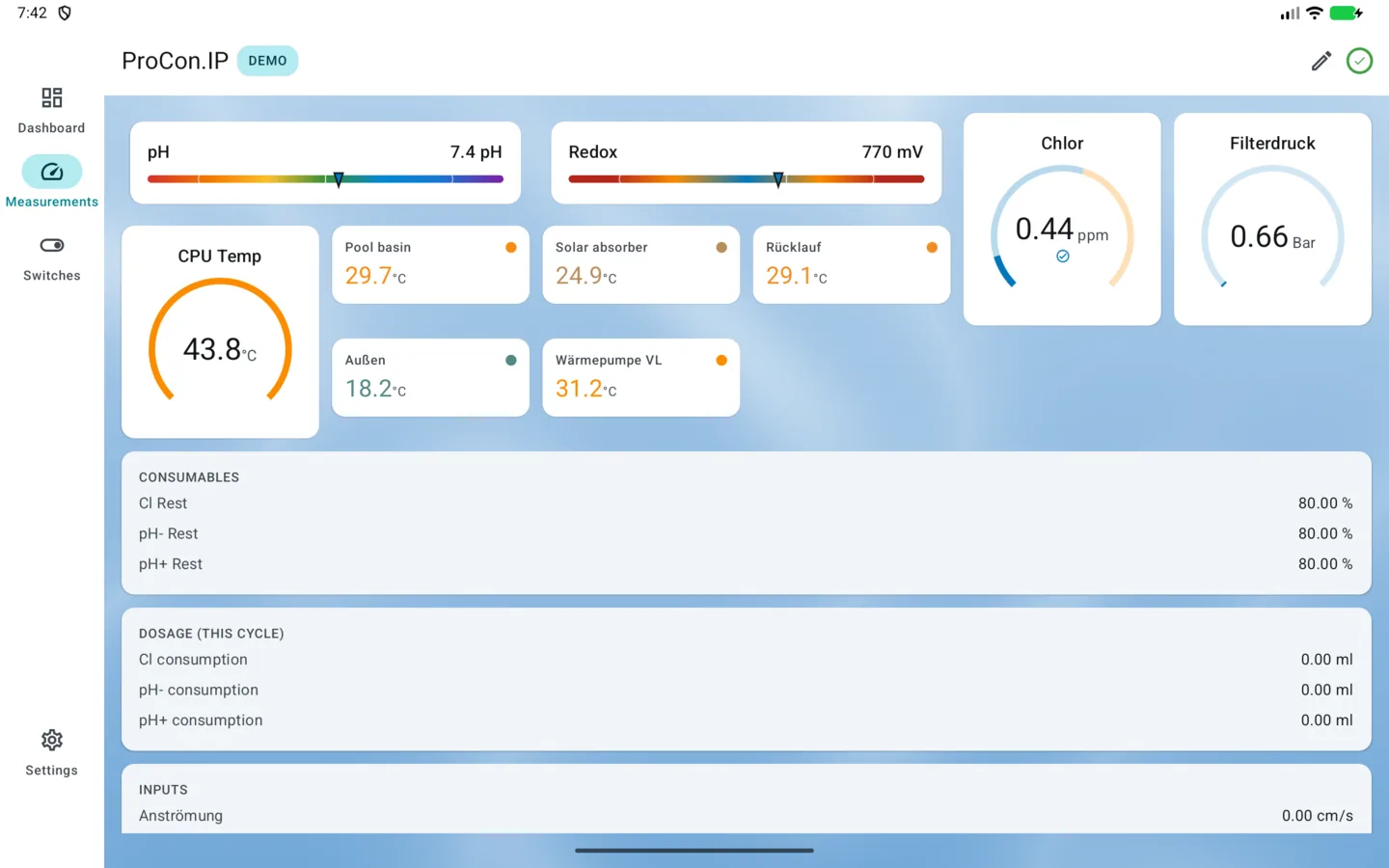Click the cellular signal bars icon
The height and width of the screenshot is (868, 1389).
click(x=1290, y=14)
